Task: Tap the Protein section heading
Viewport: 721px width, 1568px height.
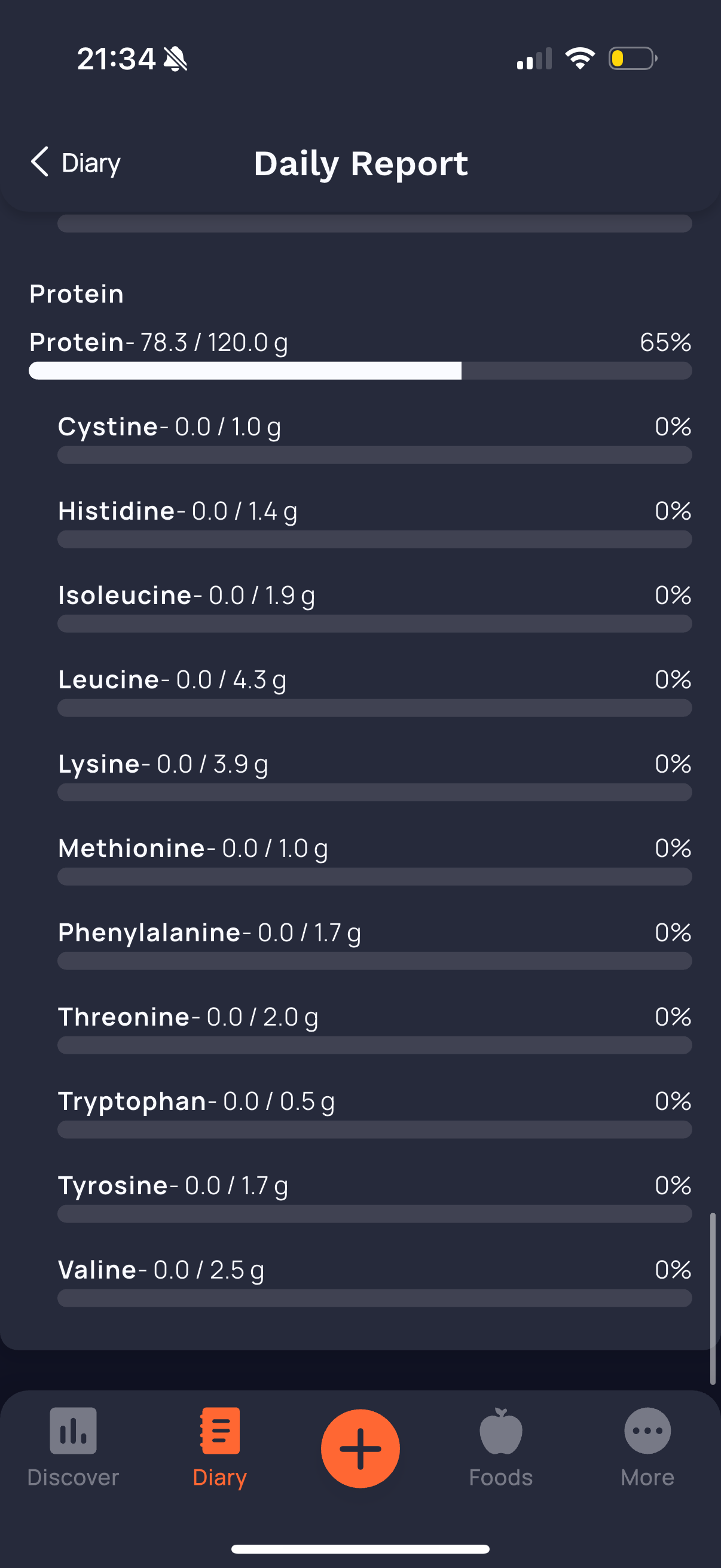Action: tap(77, 294)
